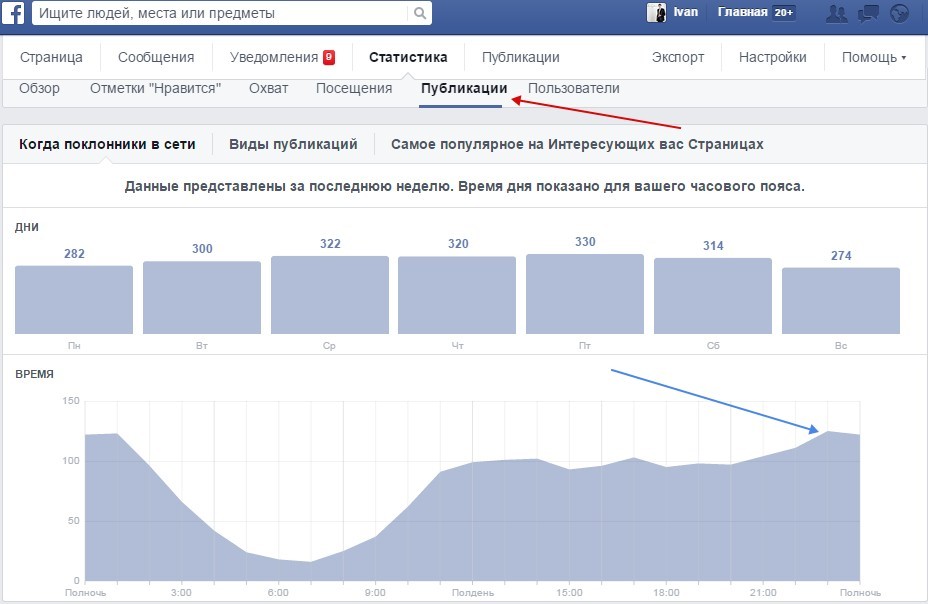Click the '15:00' time axis label
The height and width of the screenshot is (604, 928).
569,593
